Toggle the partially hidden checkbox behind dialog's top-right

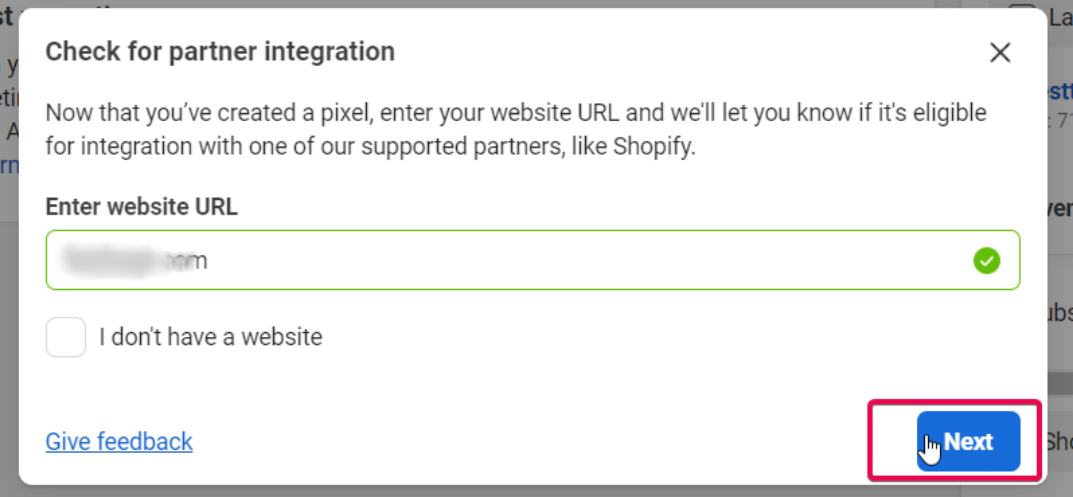(1021, 16)
